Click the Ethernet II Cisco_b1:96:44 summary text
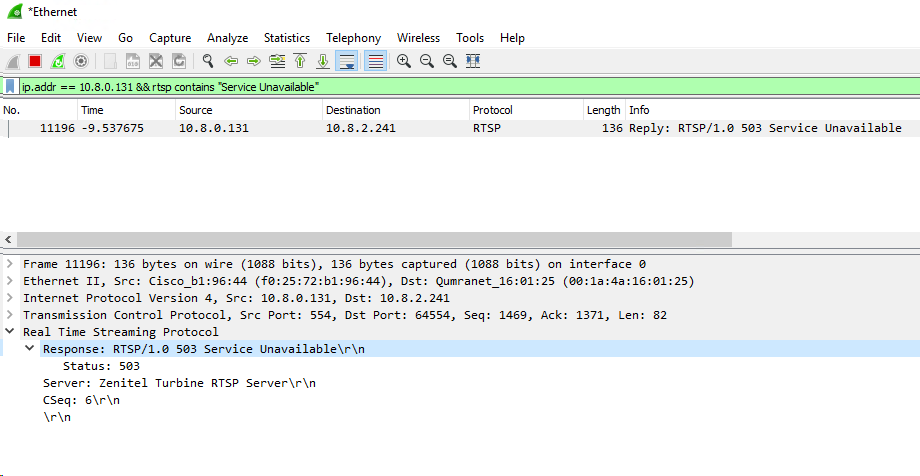920x476 pixels. point(358,281)
